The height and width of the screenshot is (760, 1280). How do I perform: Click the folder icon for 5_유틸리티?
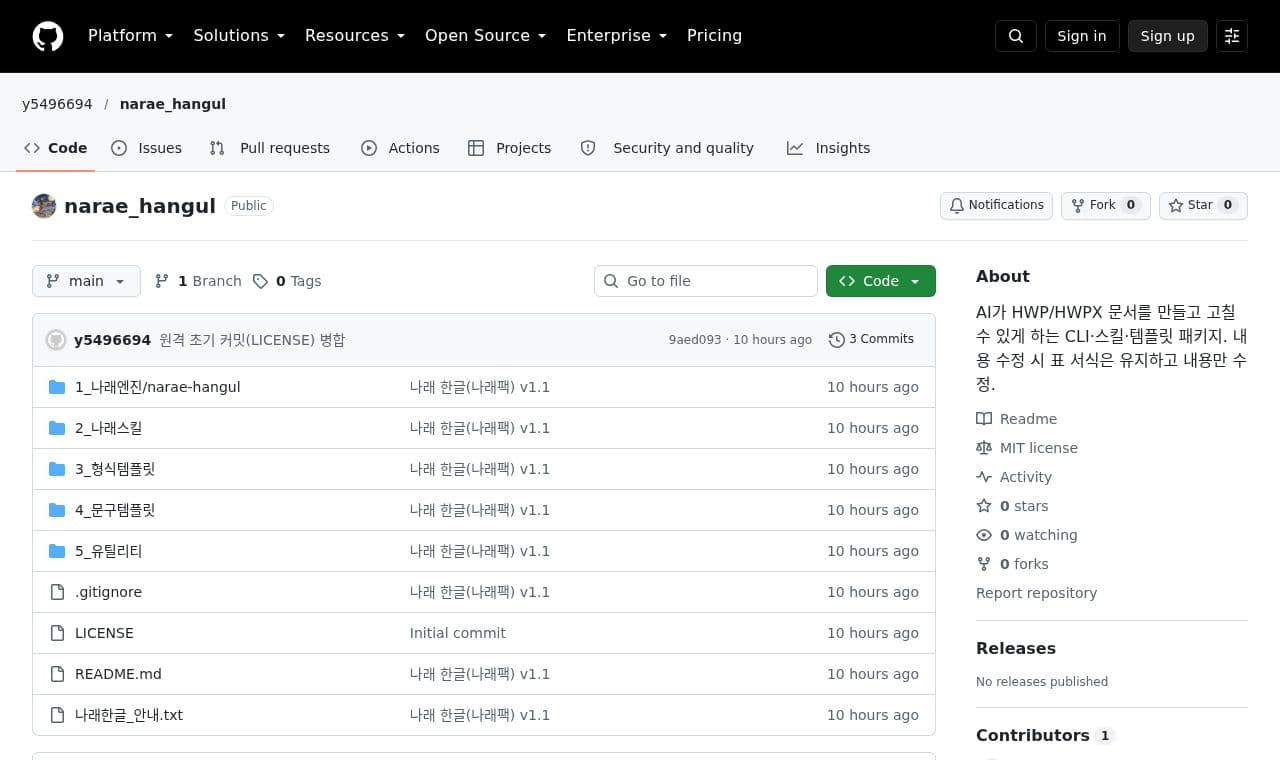[x=57, y=551]
